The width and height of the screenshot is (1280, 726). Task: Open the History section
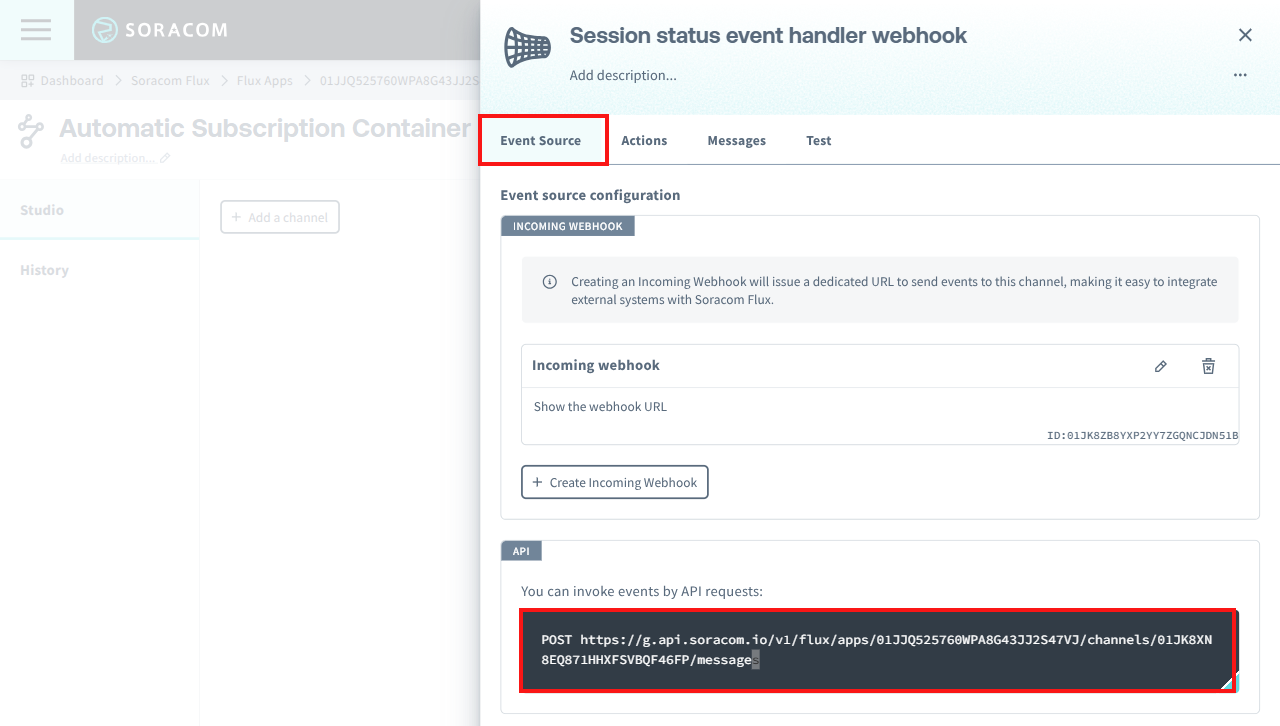[x=43, y=270]
